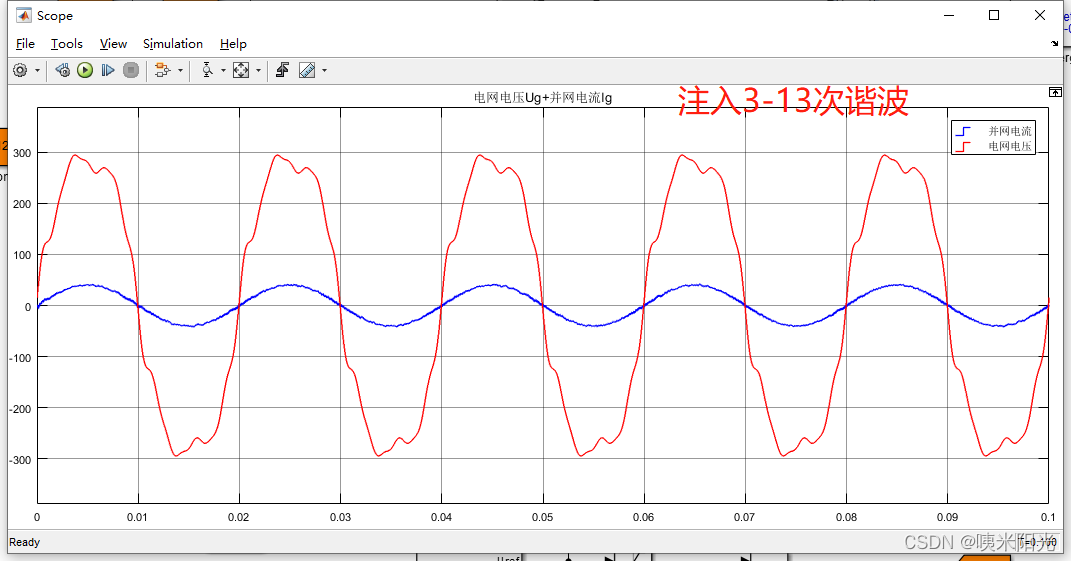
Task: Click the red line legend entry
Action: [x=994, y=146]
